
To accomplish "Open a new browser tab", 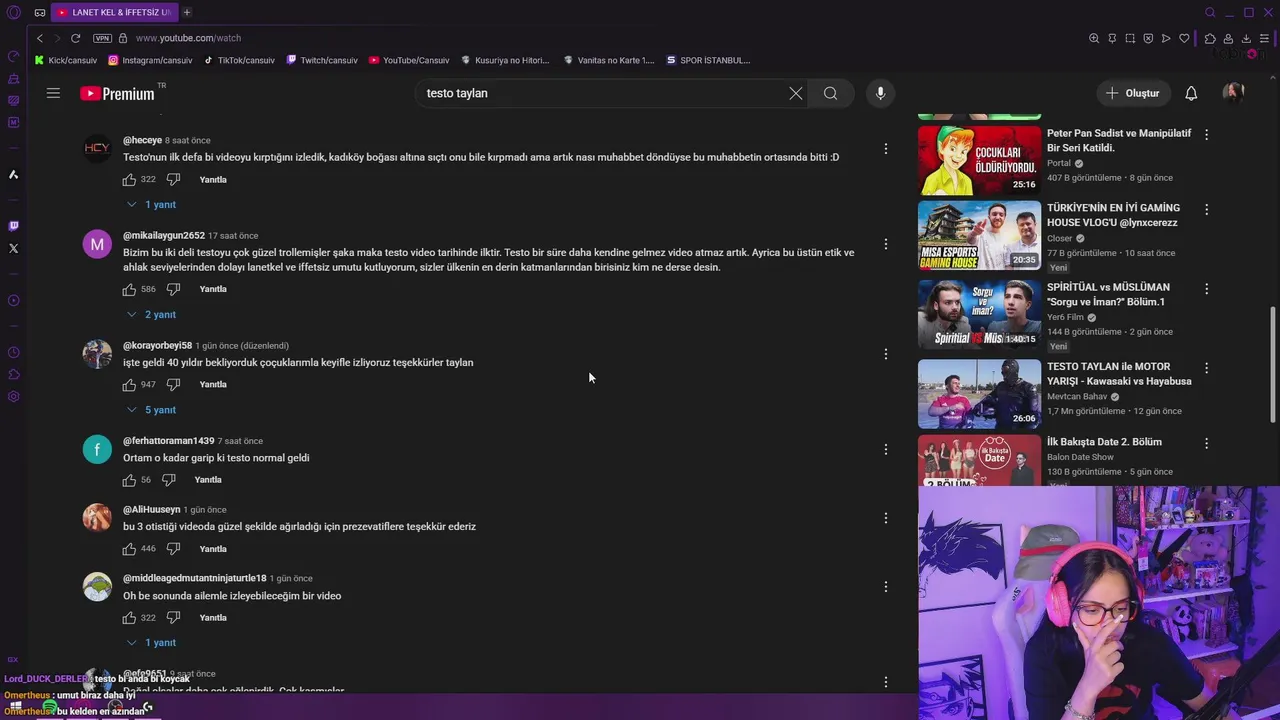I will tap(187, 12).
